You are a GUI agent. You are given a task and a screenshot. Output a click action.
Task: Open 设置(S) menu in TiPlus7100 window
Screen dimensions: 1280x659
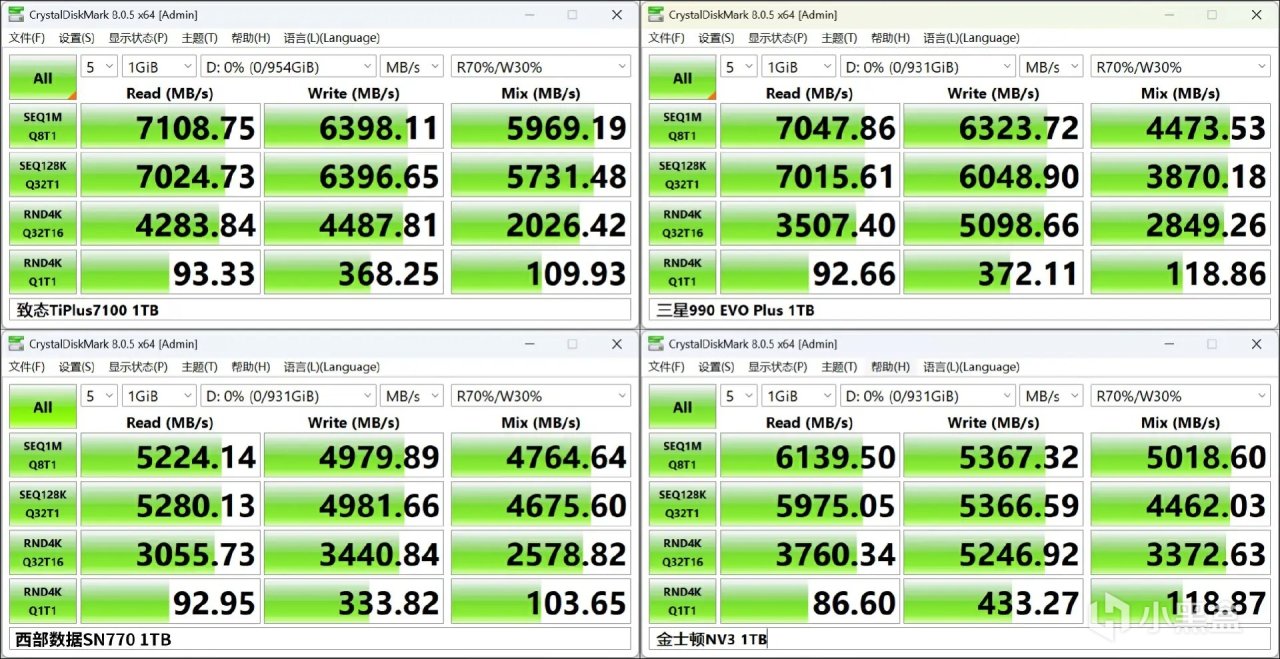[x=77, y=38]
